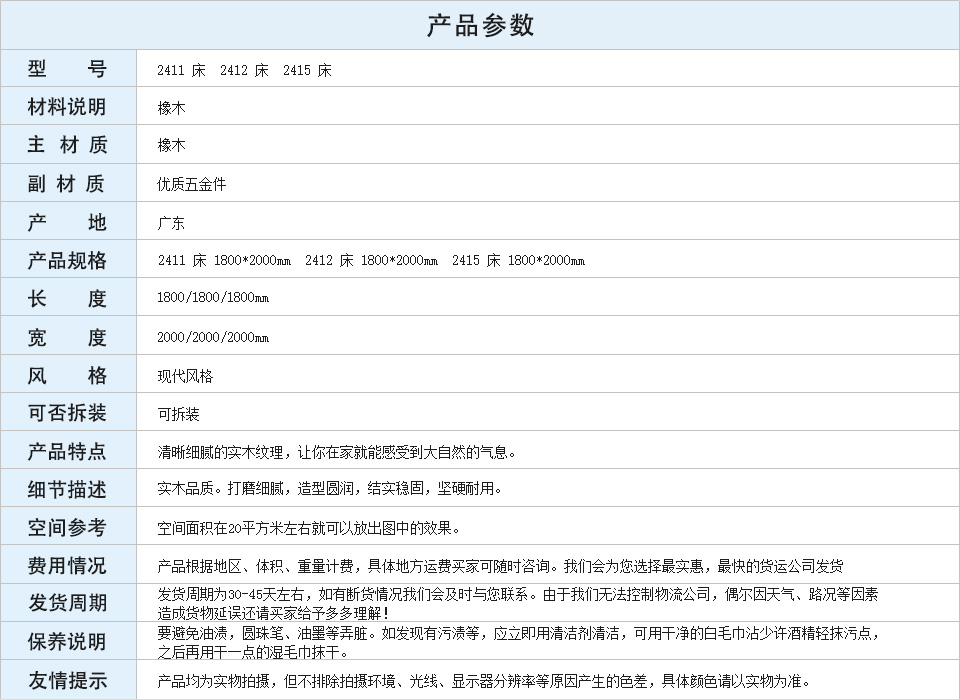Viewport: 960px width, 700px height.
Task: Select the 费用情况 label
Action: (67, 565)
